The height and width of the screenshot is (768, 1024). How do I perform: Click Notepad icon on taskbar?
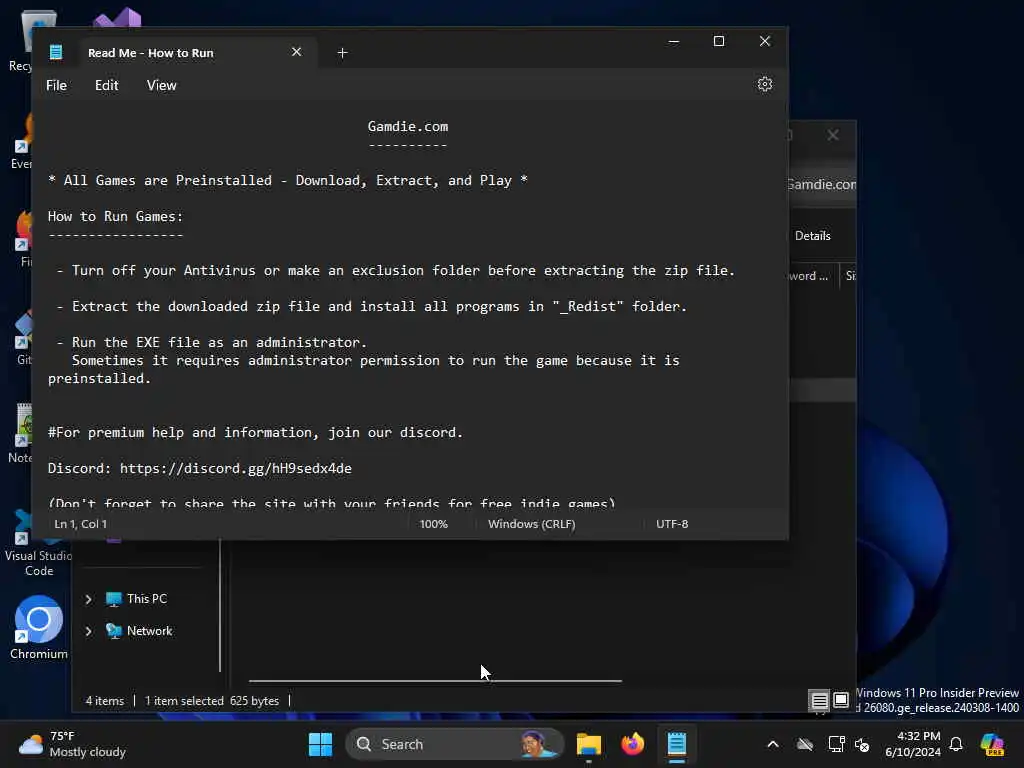(x=677, y=744)
